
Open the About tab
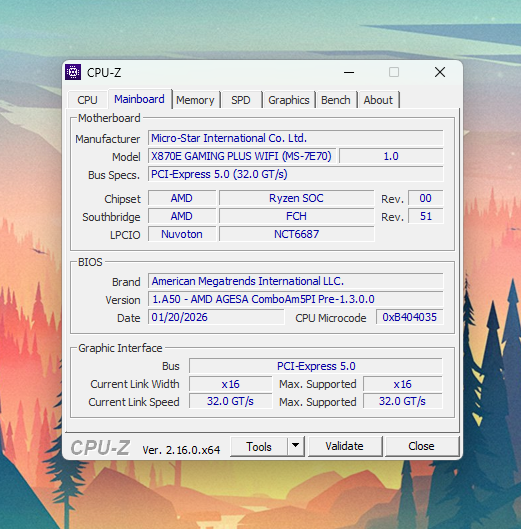[378, 100]
